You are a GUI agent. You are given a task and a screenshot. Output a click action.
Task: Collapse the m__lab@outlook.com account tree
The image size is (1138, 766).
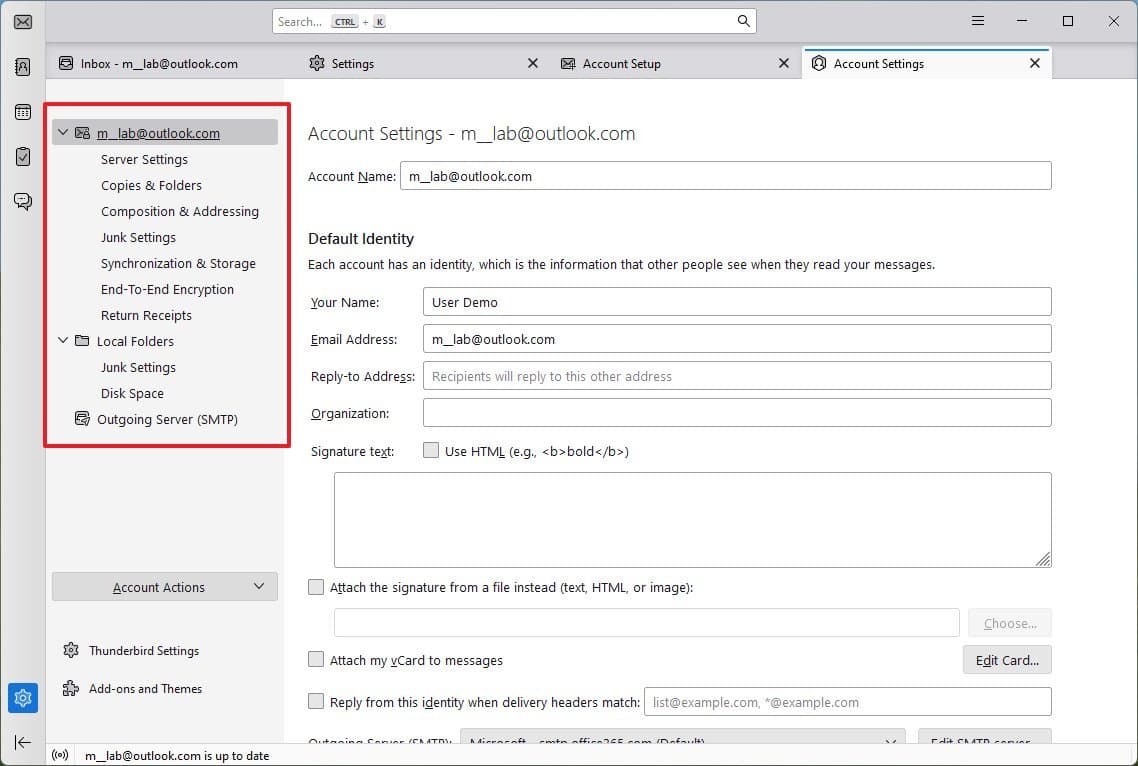tap(64, 132)
